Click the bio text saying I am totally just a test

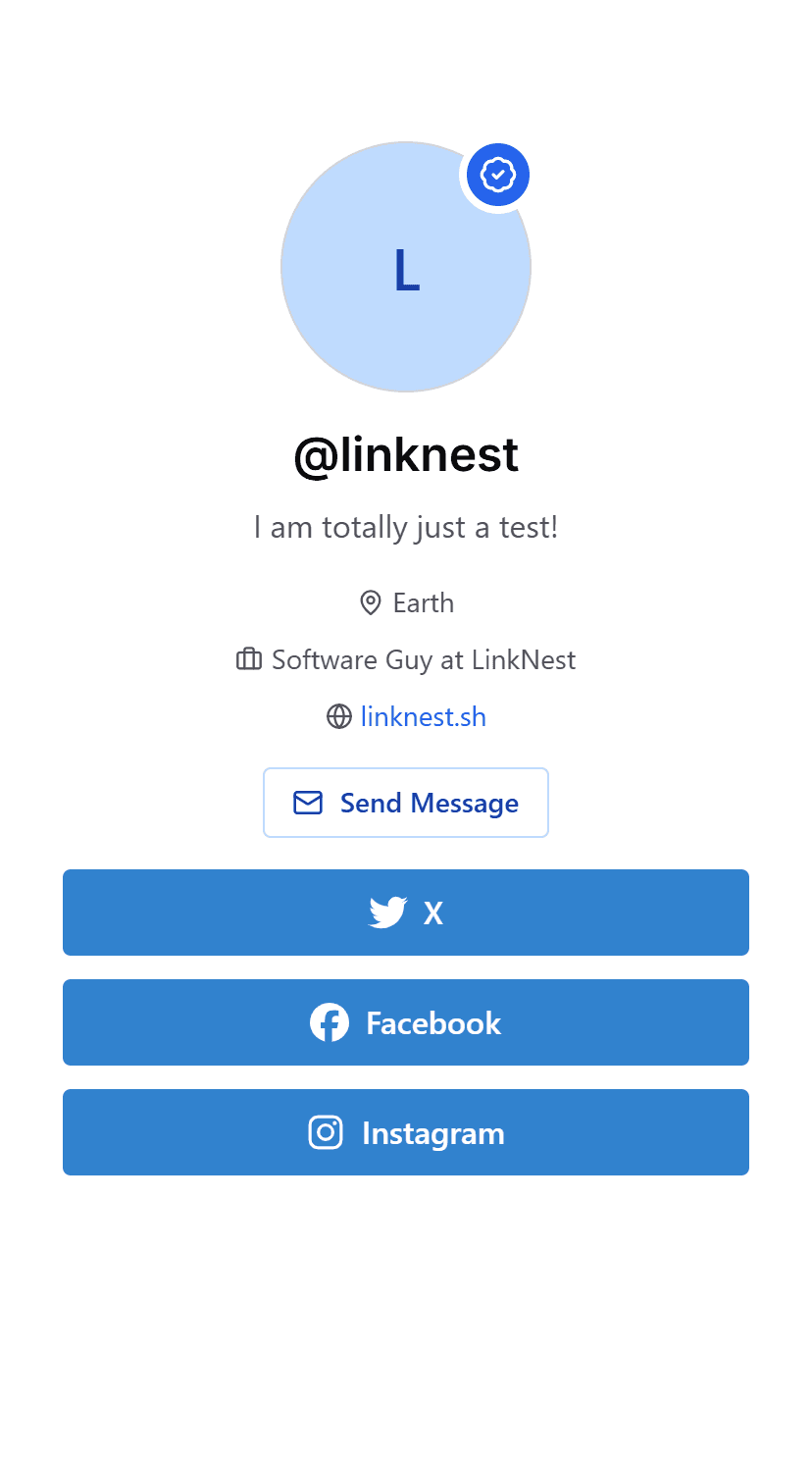405,527
